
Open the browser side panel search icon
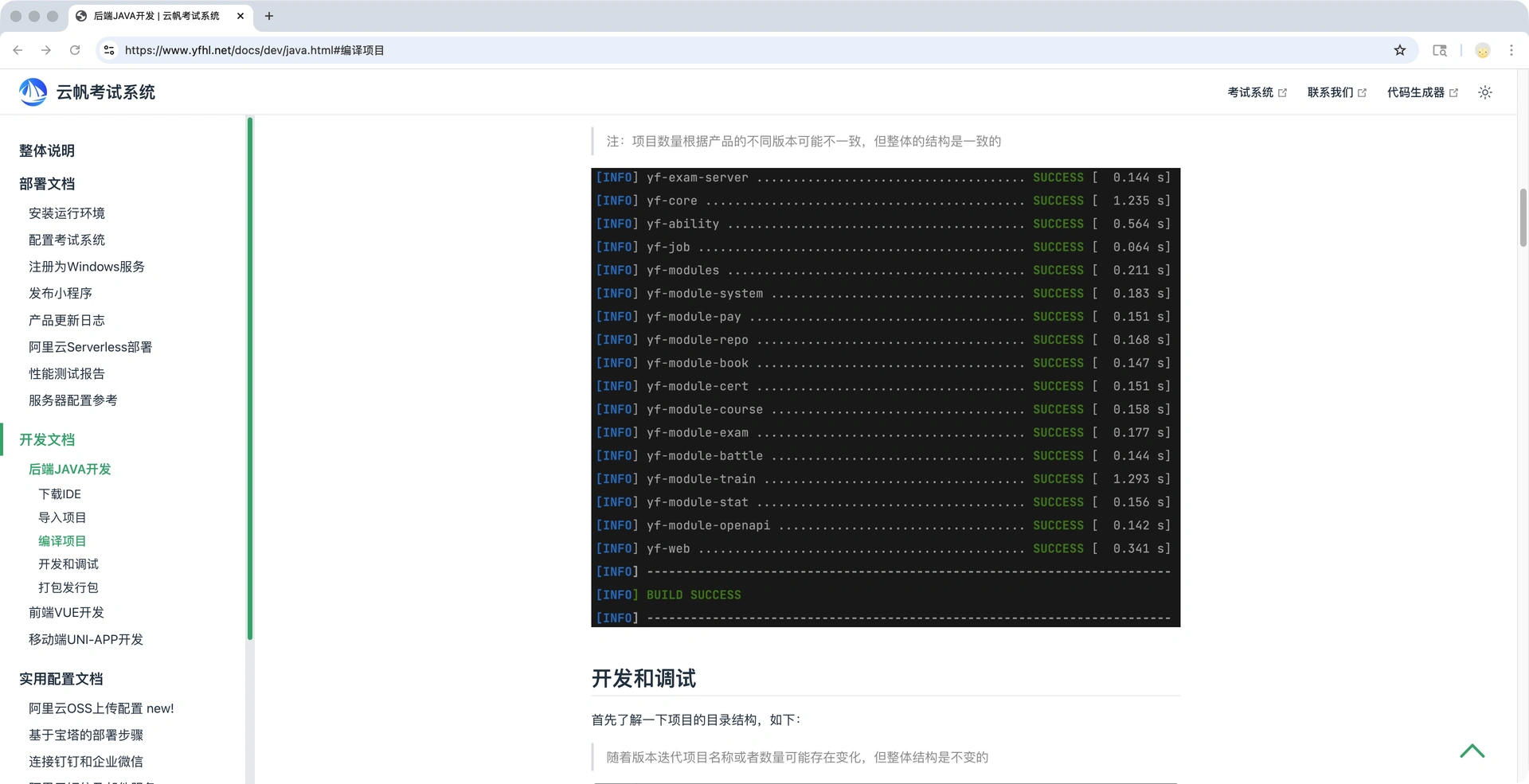coord(1440,50)
